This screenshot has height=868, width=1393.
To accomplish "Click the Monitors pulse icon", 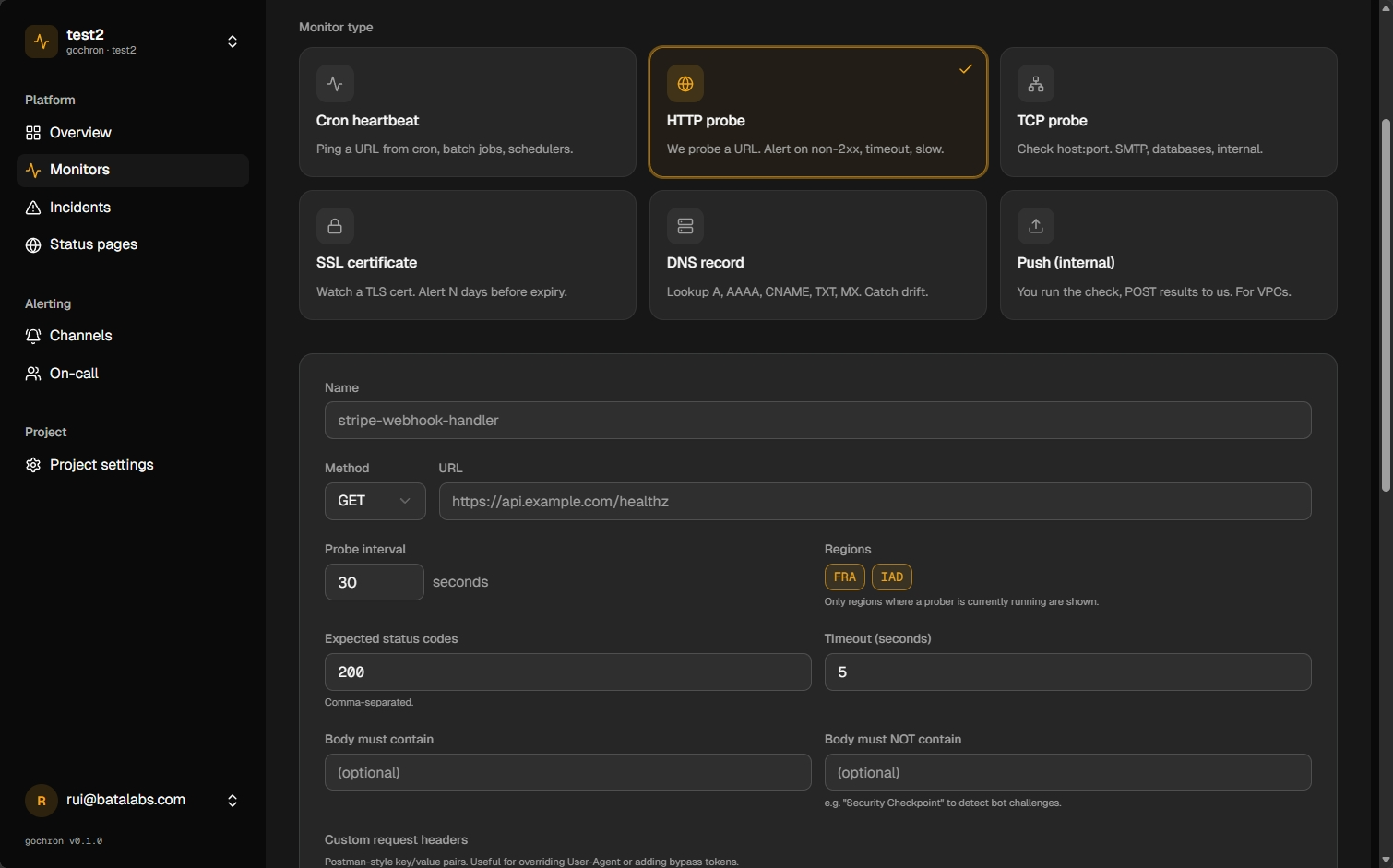I will coord(33,171).
